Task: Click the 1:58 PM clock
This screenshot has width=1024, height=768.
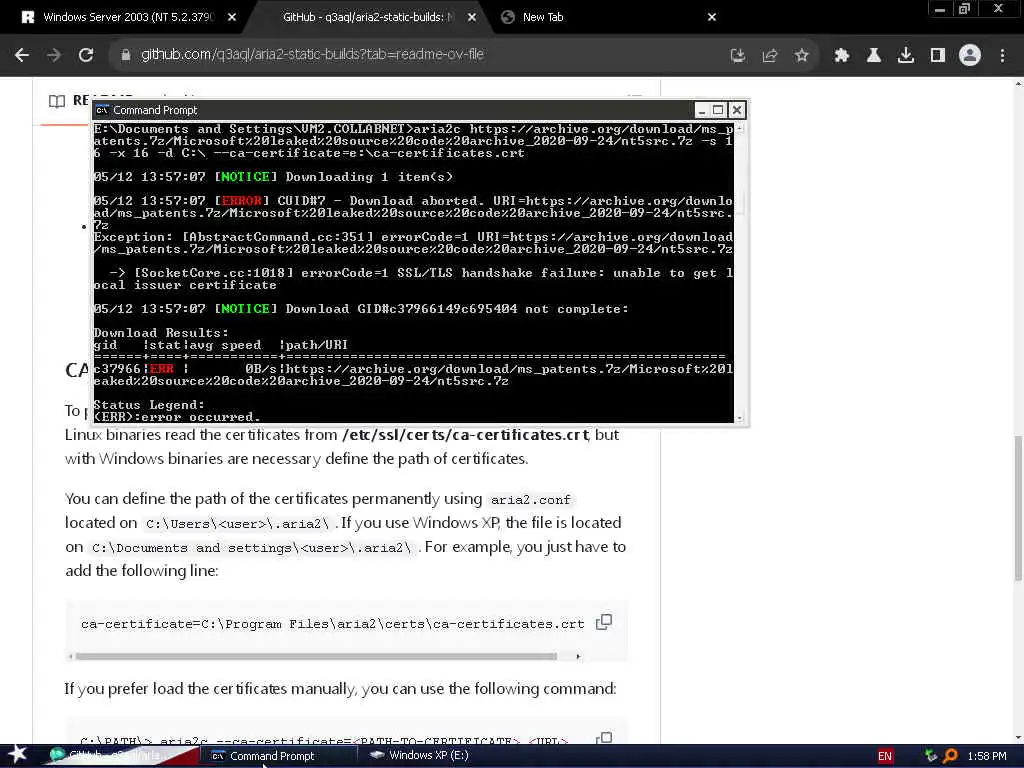Action: pyautogui.click(x=987, y=756)
